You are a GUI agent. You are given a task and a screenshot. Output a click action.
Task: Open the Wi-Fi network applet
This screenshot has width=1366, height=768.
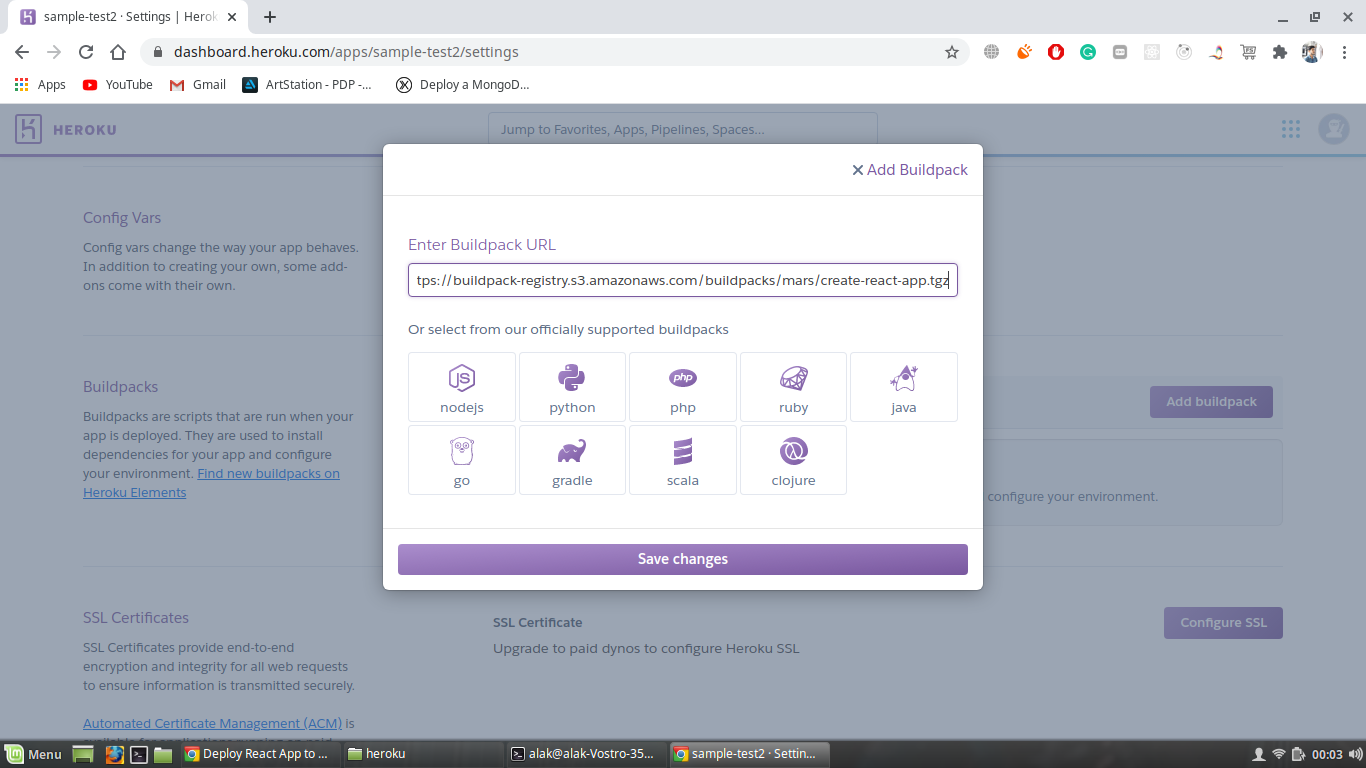tap(1278, 754)
